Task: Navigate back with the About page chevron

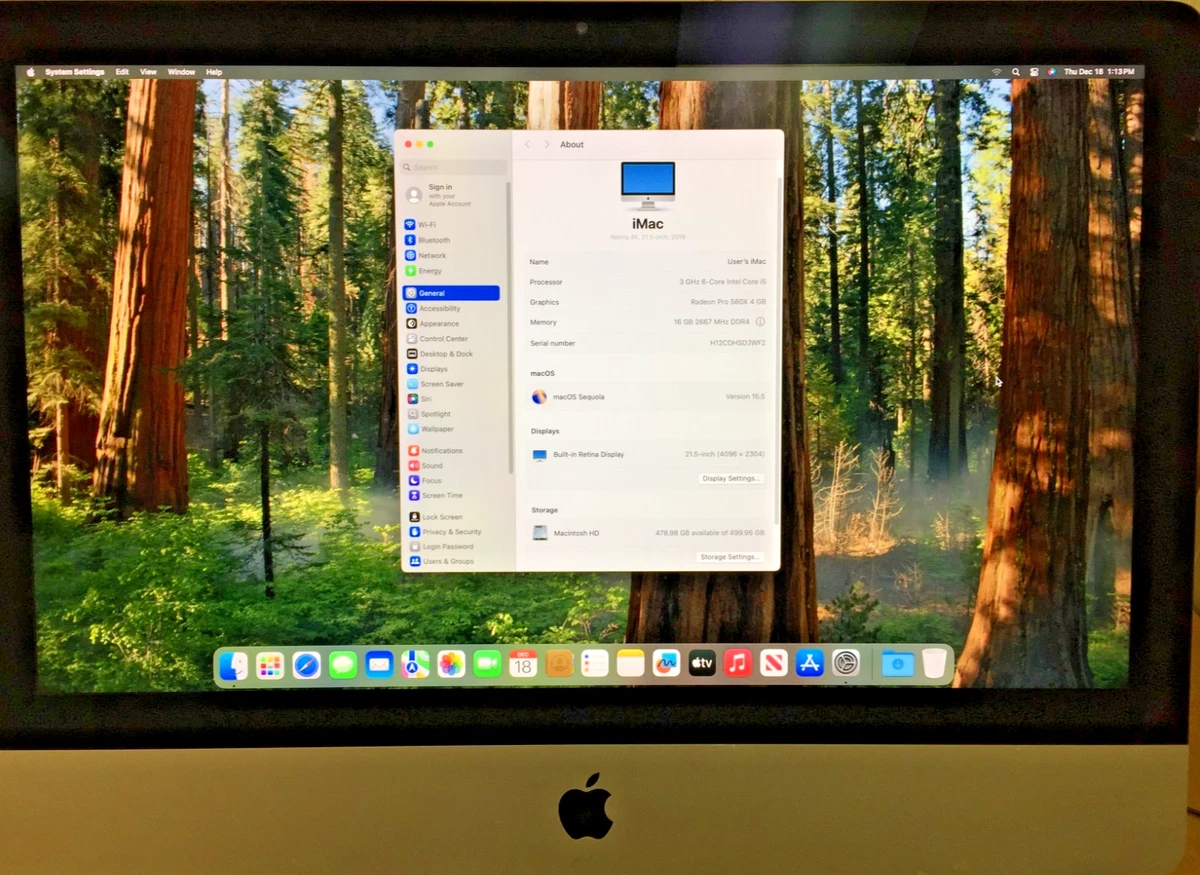Action: 527,144
